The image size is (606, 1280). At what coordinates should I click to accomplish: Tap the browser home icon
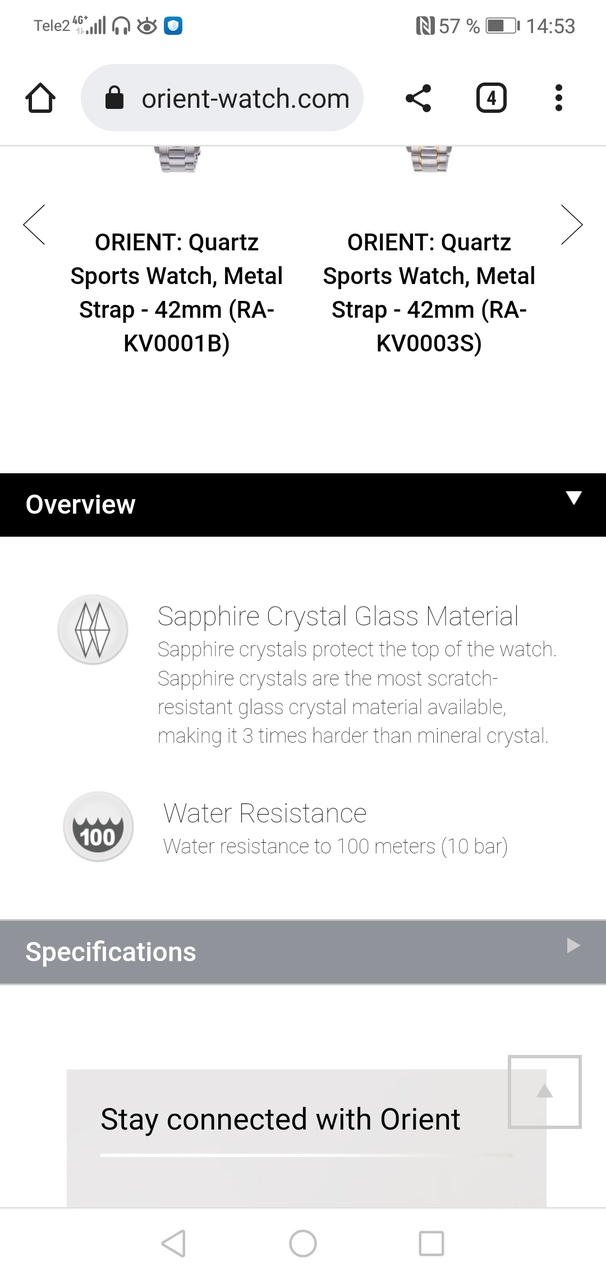40,98
